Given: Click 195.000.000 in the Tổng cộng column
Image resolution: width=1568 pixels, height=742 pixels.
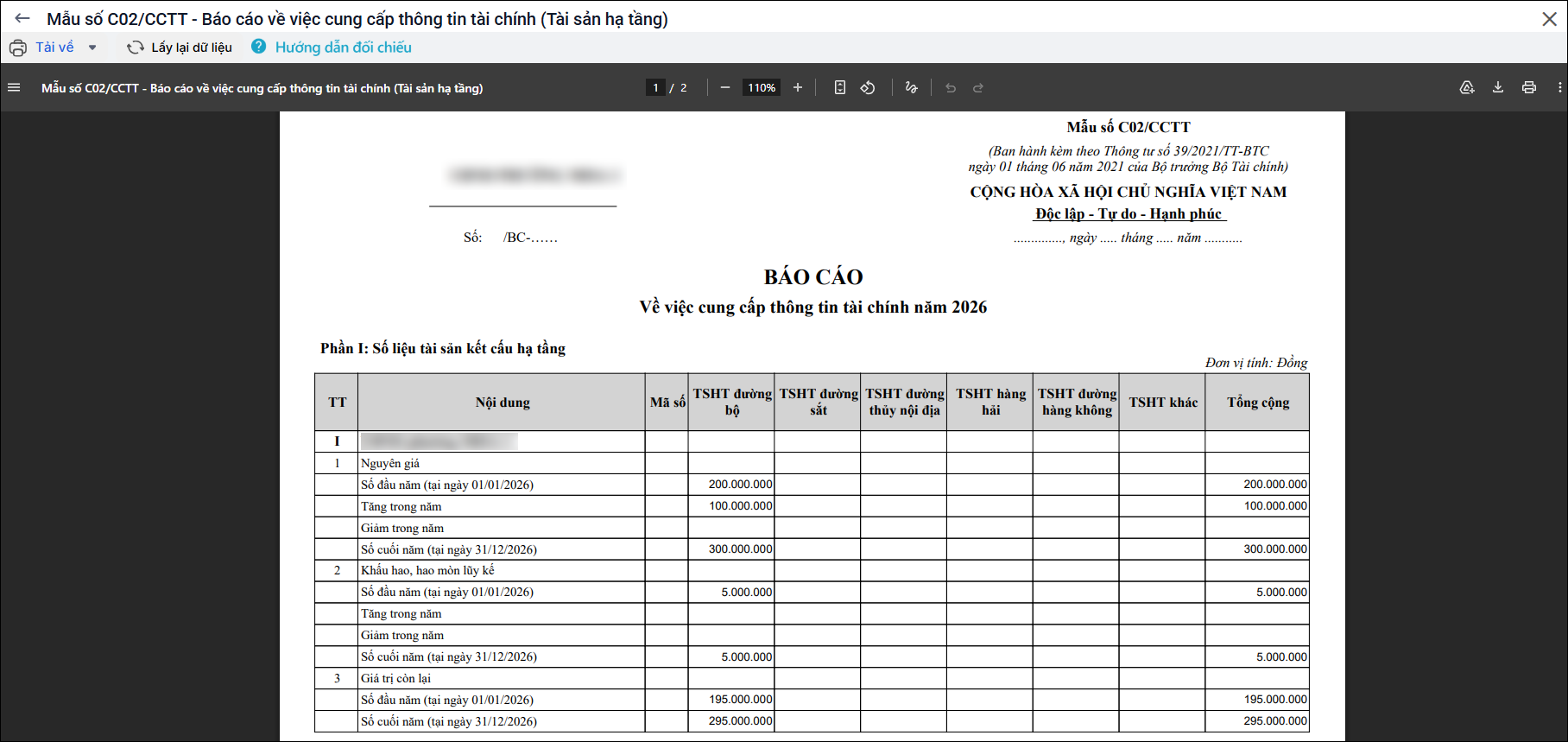Looking at the screenshot, I should 1275,700.
